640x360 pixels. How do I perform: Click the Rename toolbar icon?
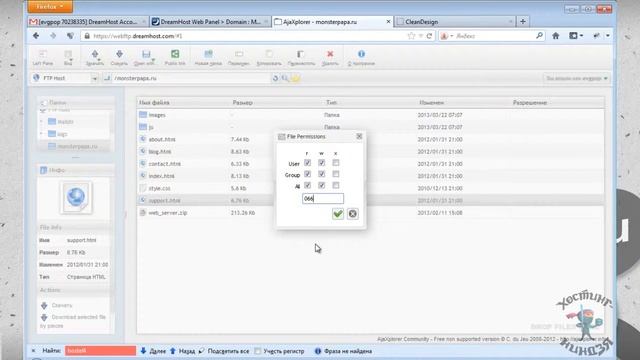click(239, 54)
